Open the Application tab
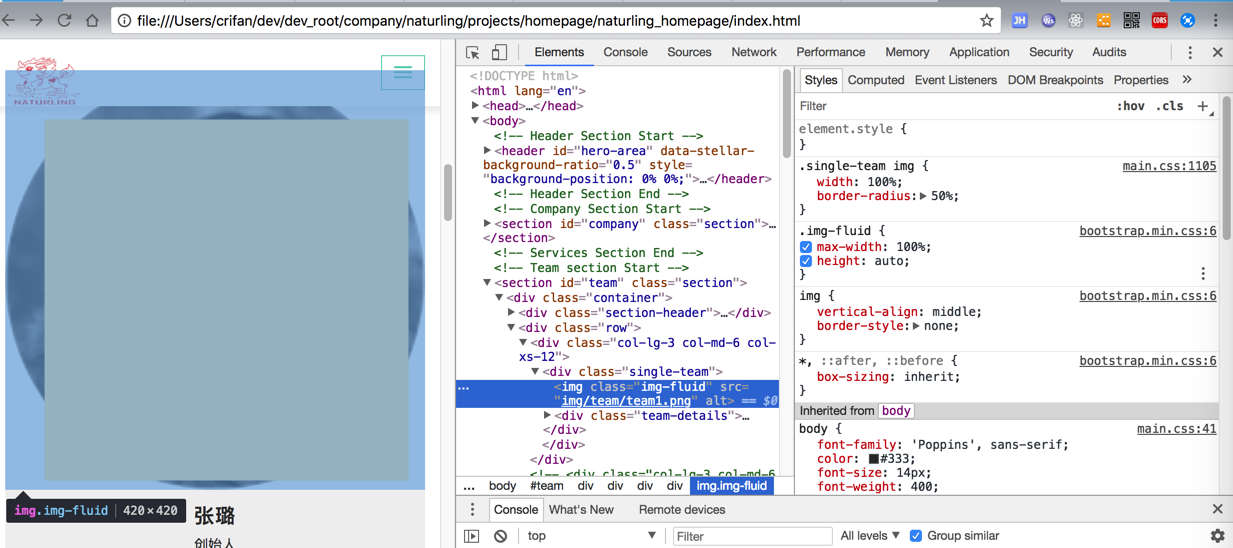1233x548 pixels. point(979,52)
